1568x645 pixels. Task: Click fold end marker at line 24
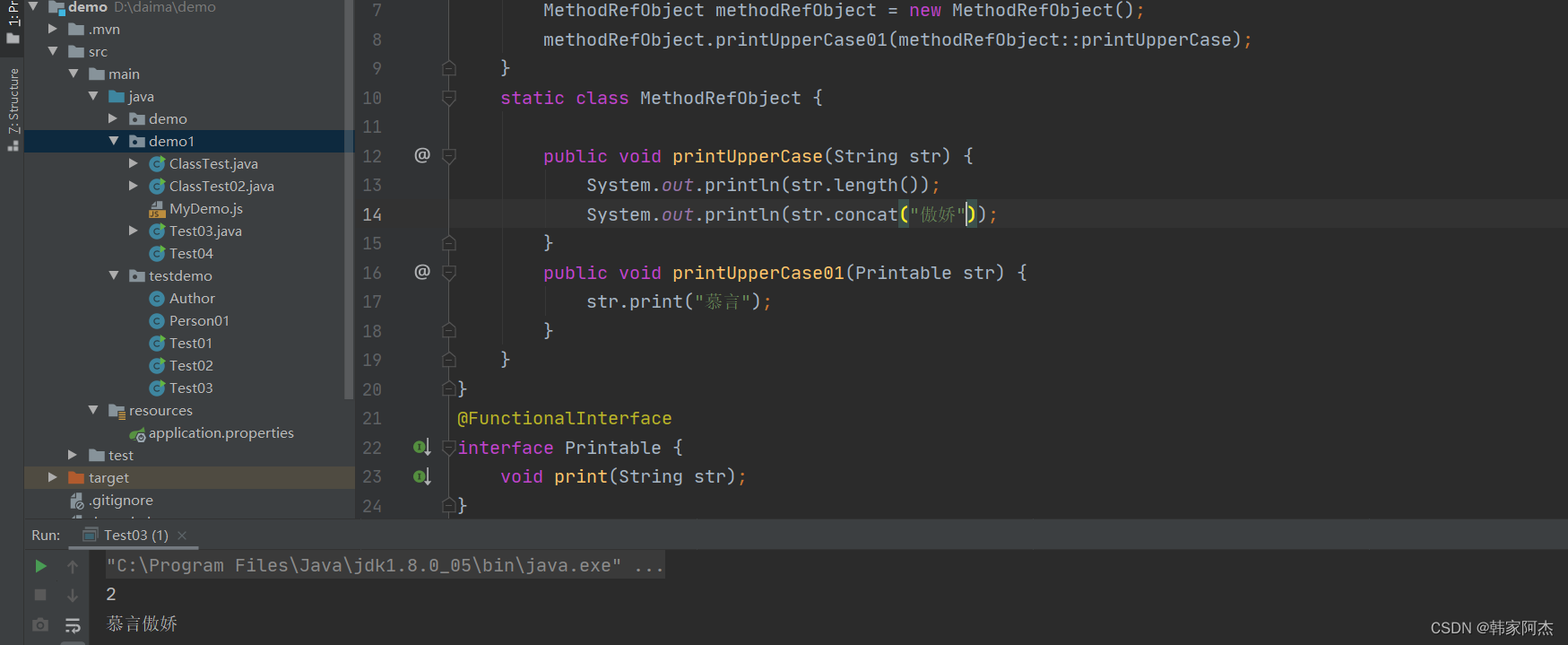click(449, 506)
